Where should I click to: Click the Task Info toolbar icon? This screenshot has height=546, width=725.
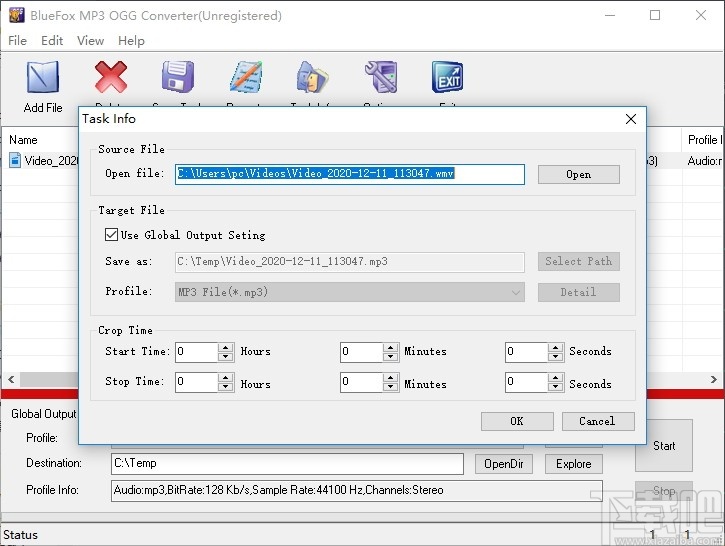pos(313,77)
